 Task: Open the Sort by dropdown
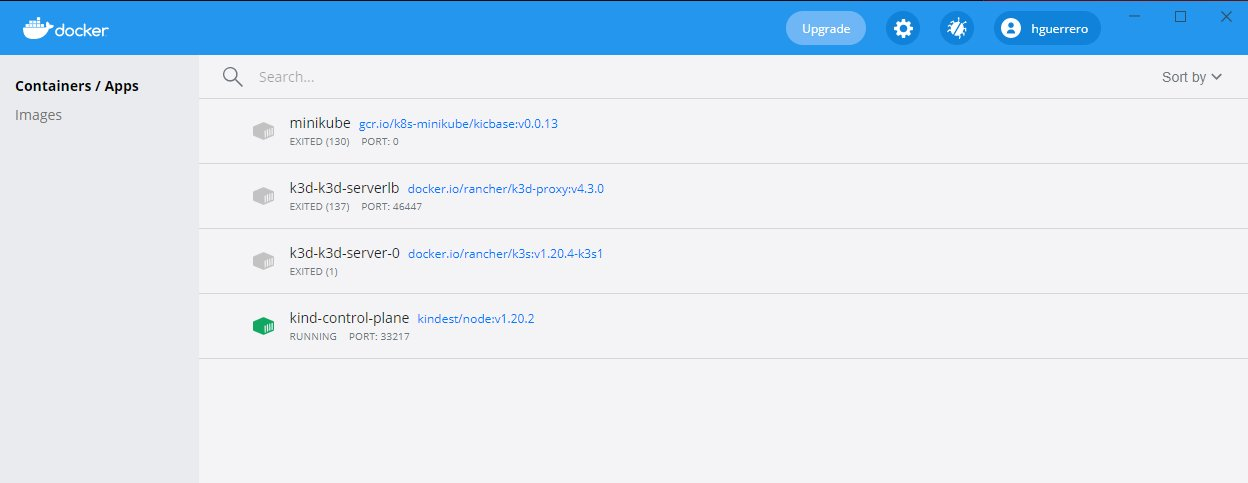[x=1192, y=77]
